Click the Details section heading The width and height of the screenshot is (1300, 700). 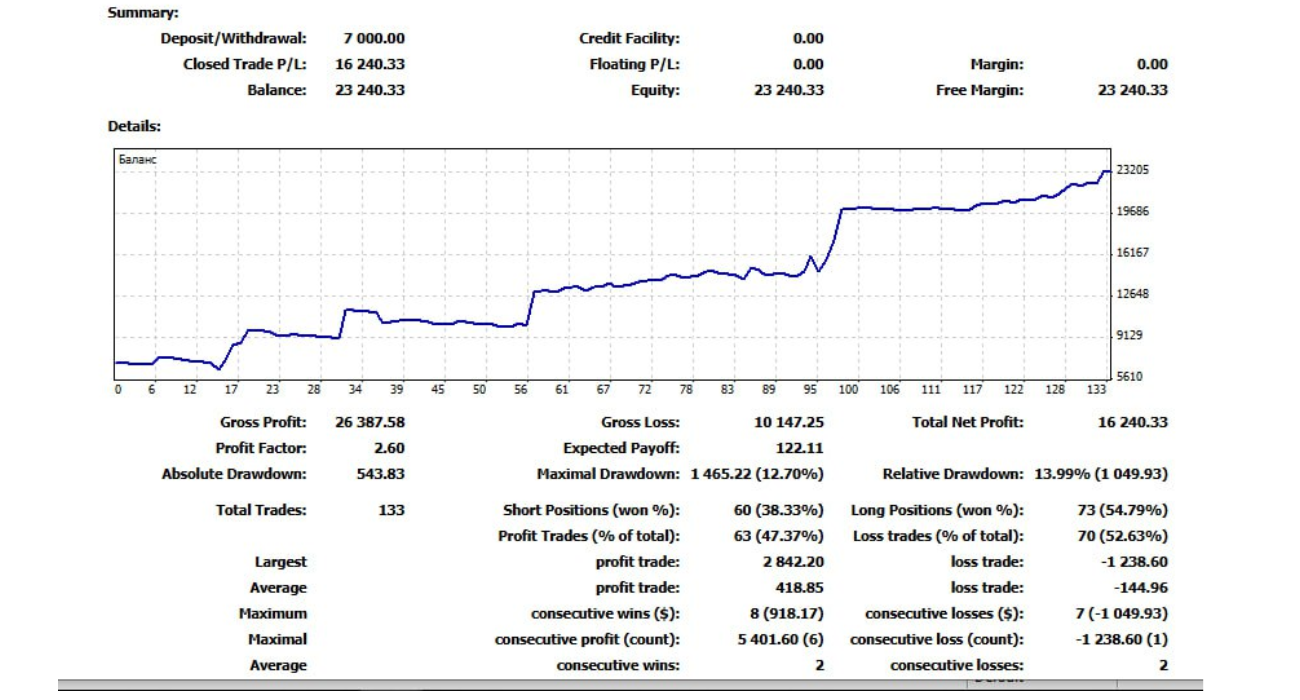(x=134, y=126)
